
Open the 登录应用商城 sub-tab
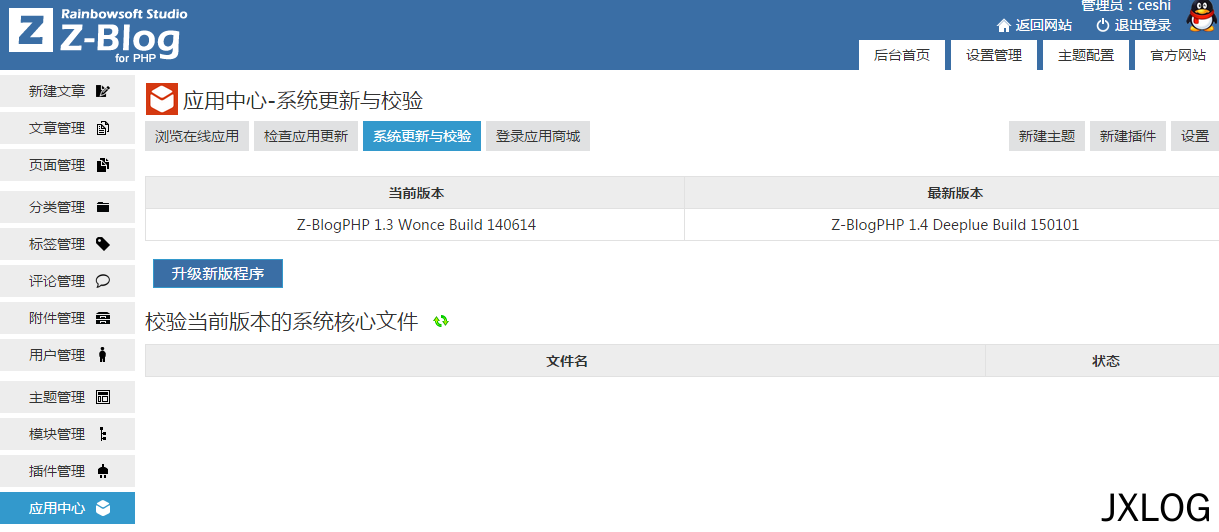[538, 136]
